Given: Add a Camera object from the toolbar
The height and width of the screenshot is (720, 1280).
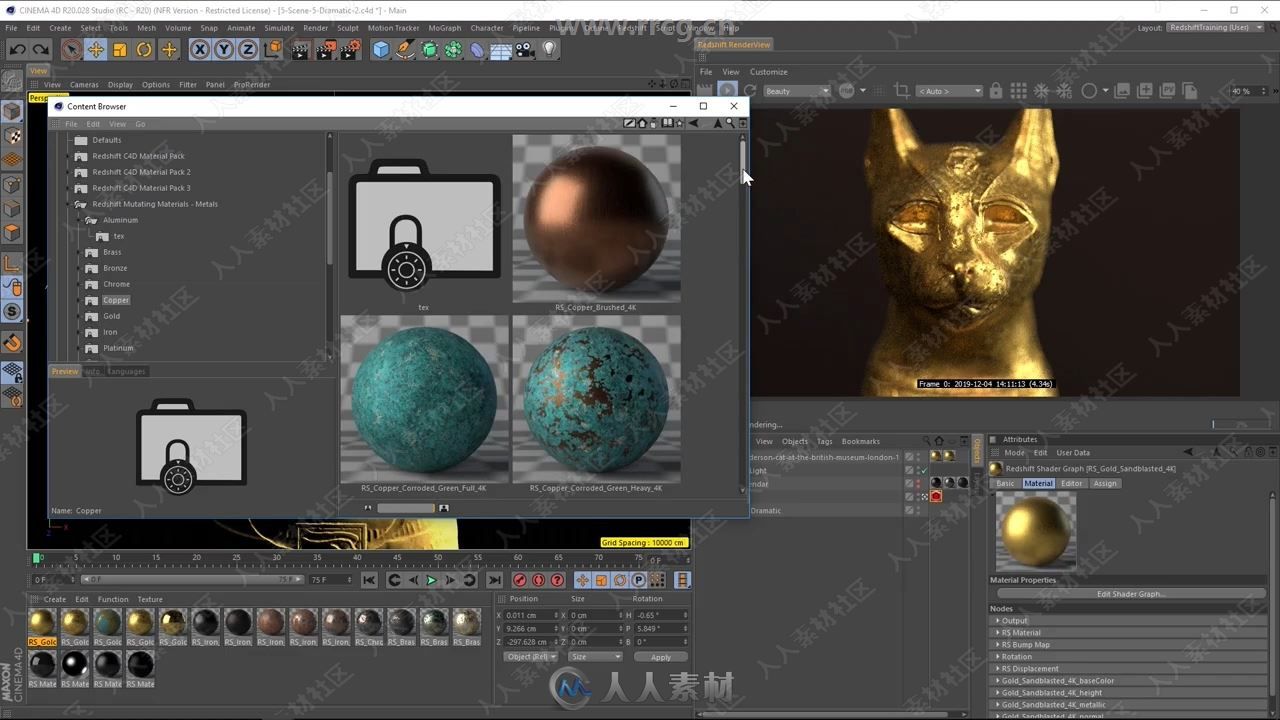Looking at the screenshot, I should click(525, 50).
